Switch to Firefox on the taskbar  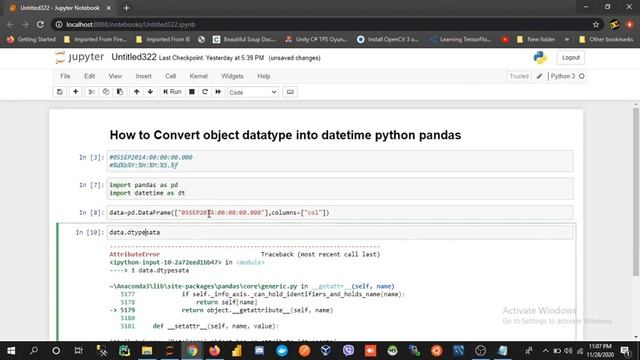(x=214, y=351)
